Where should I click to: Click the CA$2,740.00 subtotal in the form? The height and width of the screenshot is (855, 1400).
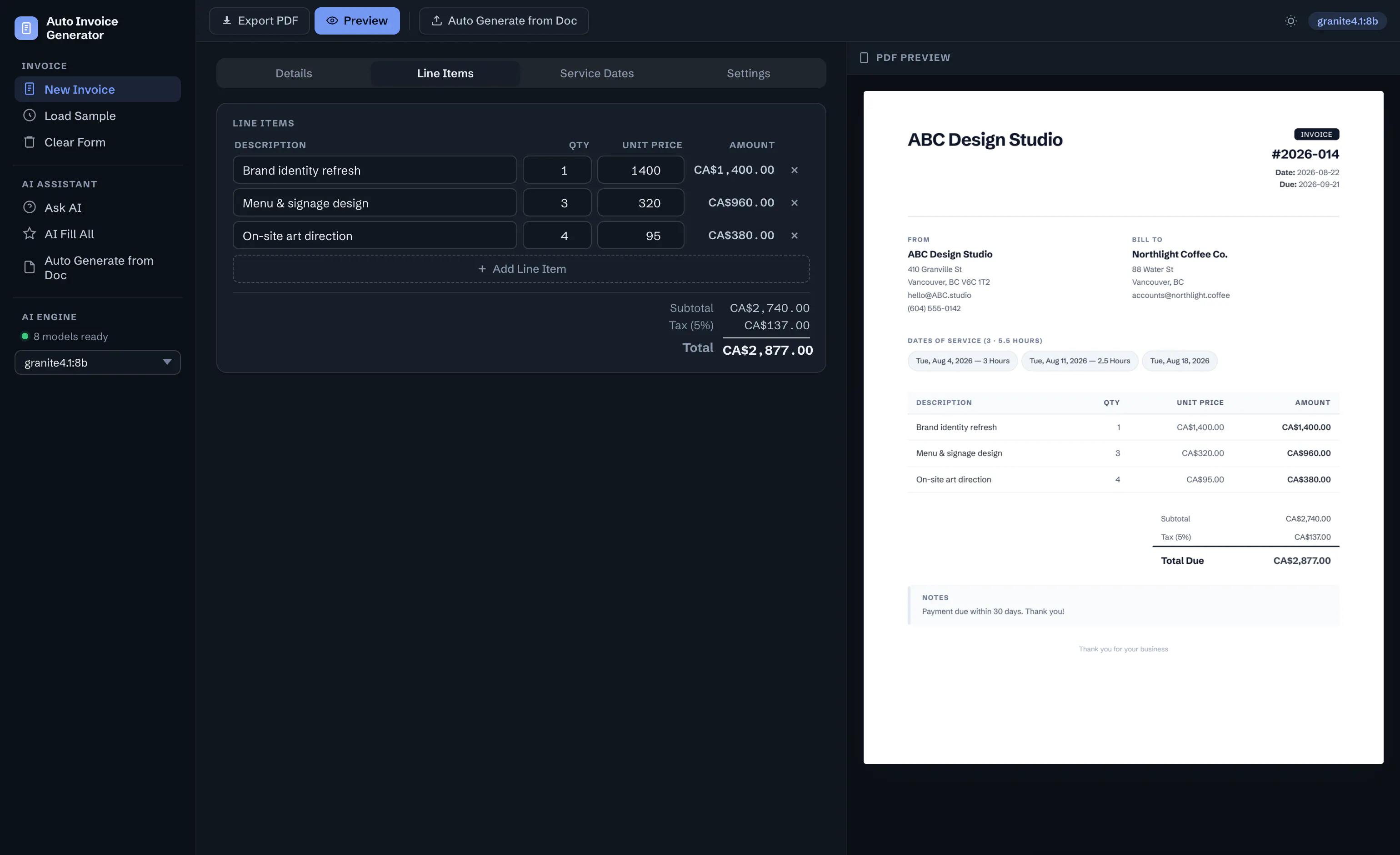point(770,308)
